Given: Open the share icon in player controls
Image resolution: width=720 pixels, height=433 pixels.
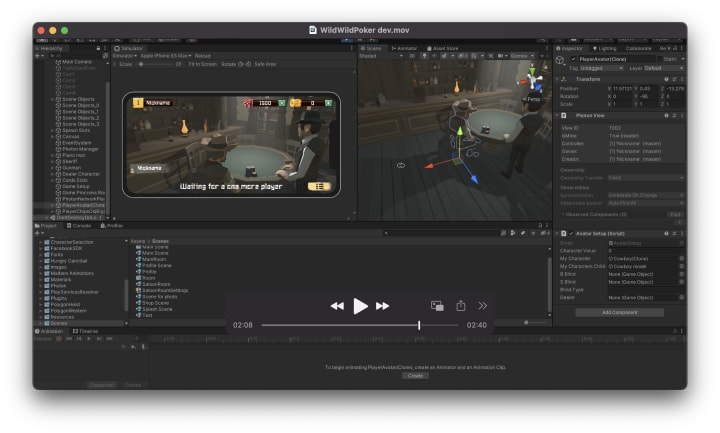Looking at the screenshot, I should coord(461,306).
